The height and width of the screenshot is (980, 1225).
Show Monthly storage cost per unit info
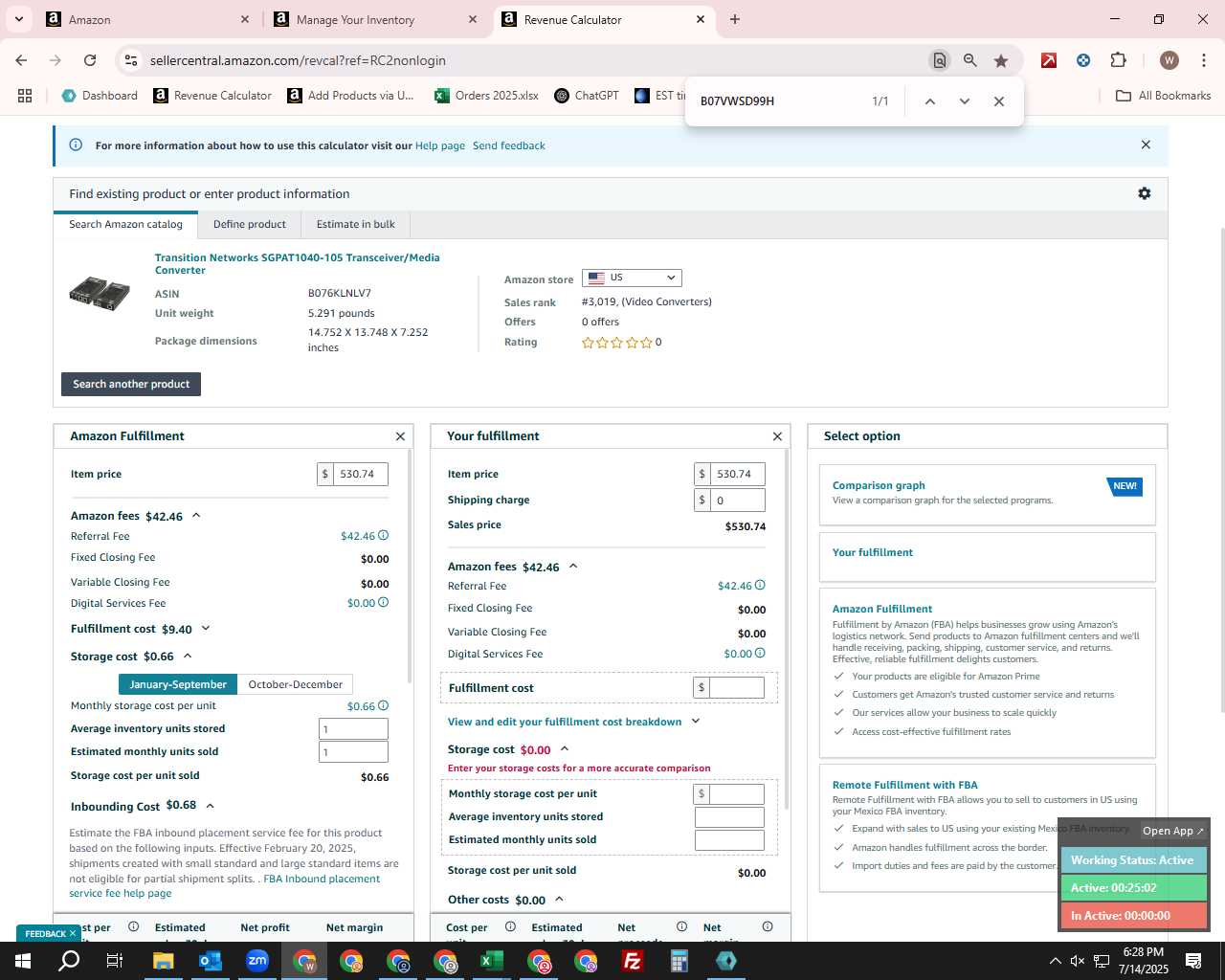[x=384, y=706]
